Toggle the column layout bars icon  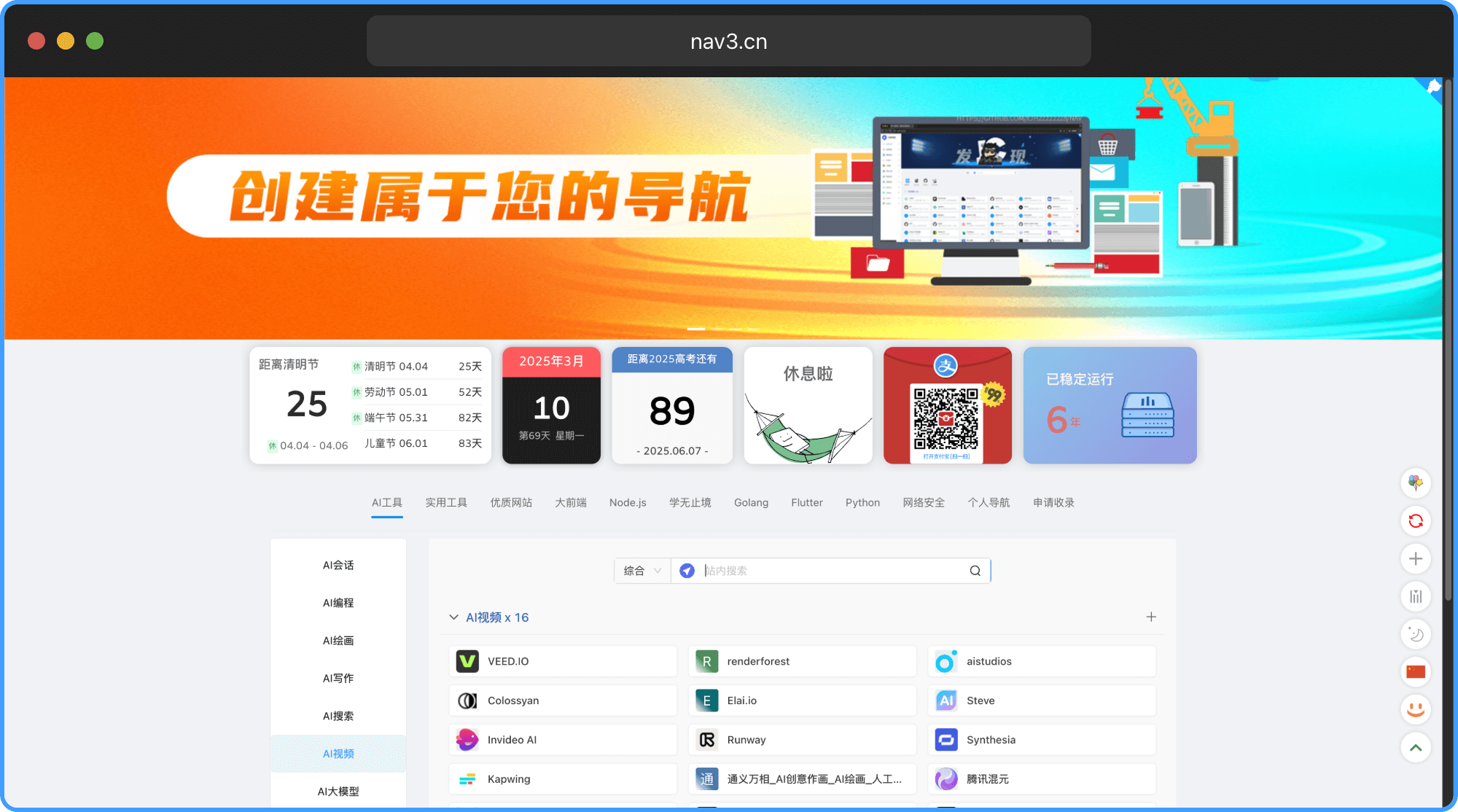coord(1416,597)
